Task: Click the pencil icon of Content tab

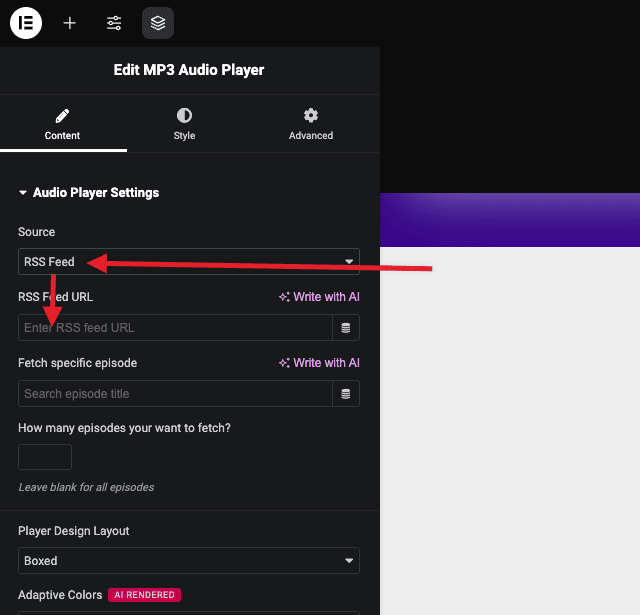Action: 62,116
